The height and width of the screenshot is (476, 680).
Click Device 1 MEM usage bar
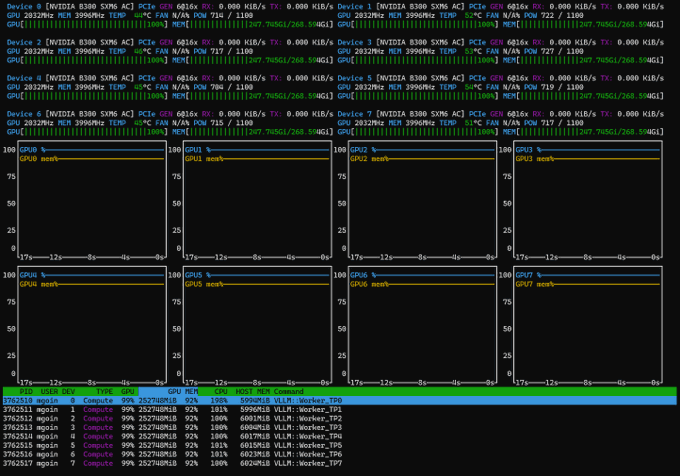(583, 24)
